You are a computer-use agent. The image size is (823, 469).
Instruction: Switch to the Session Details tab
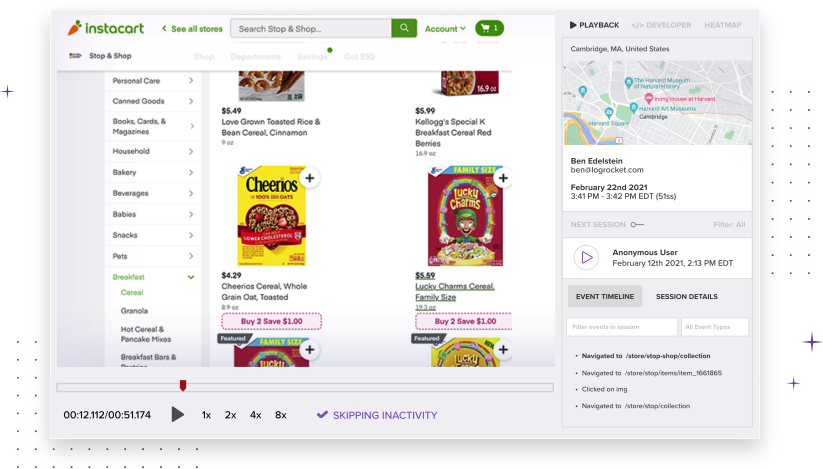(x=686, y=296)
